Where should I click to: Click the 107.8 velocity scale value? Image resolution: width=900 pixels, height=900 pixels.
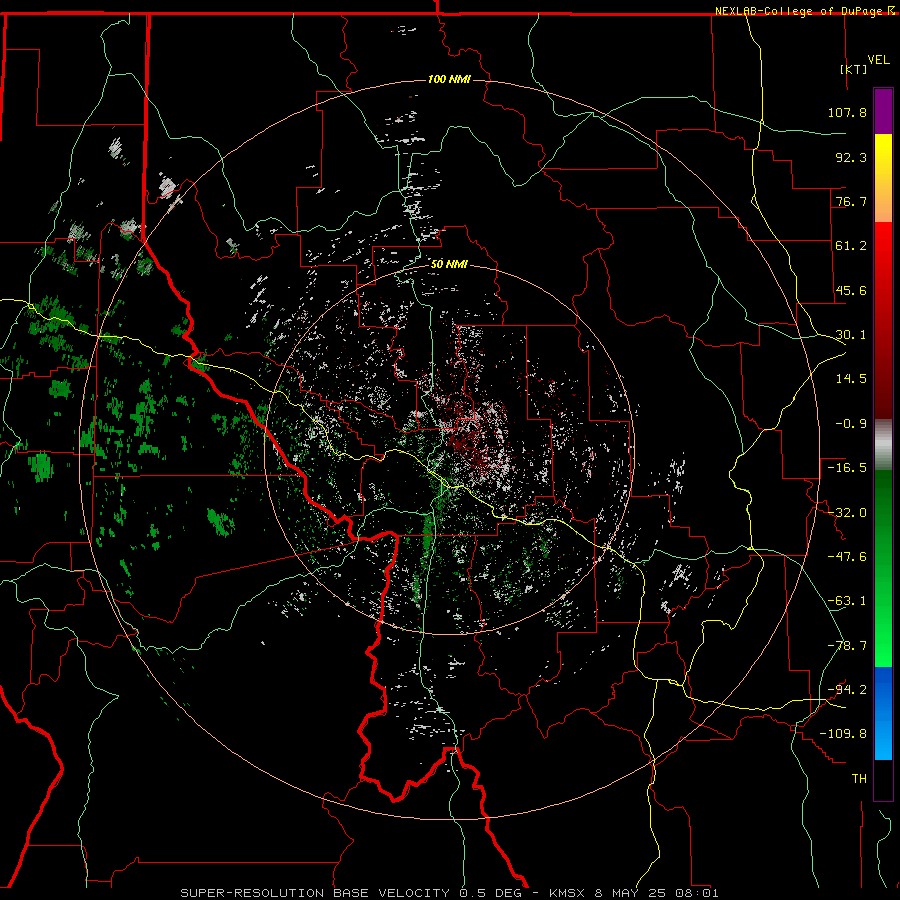(x=847, y=112)
